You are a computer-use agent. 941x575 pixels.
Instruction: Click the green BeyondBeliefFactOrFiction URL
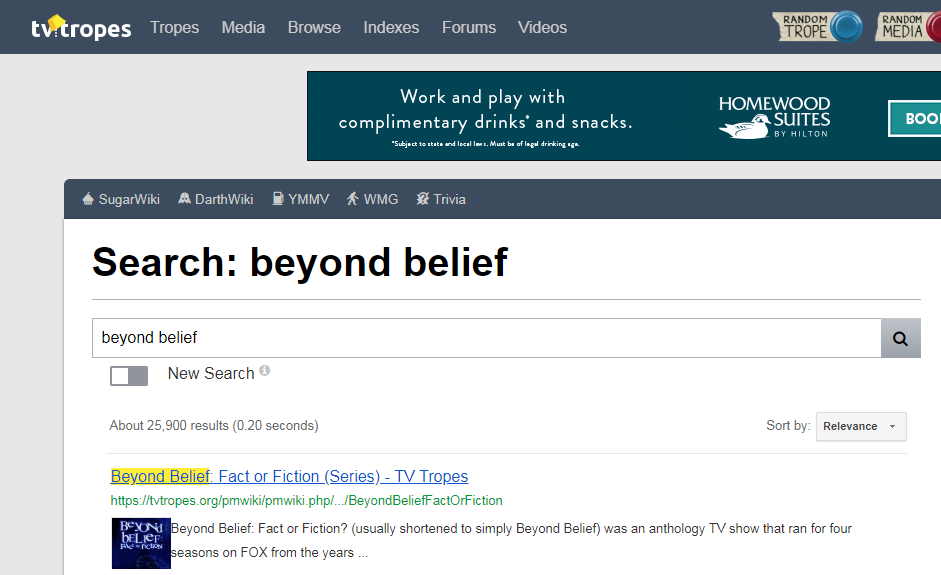click(307, 501)
